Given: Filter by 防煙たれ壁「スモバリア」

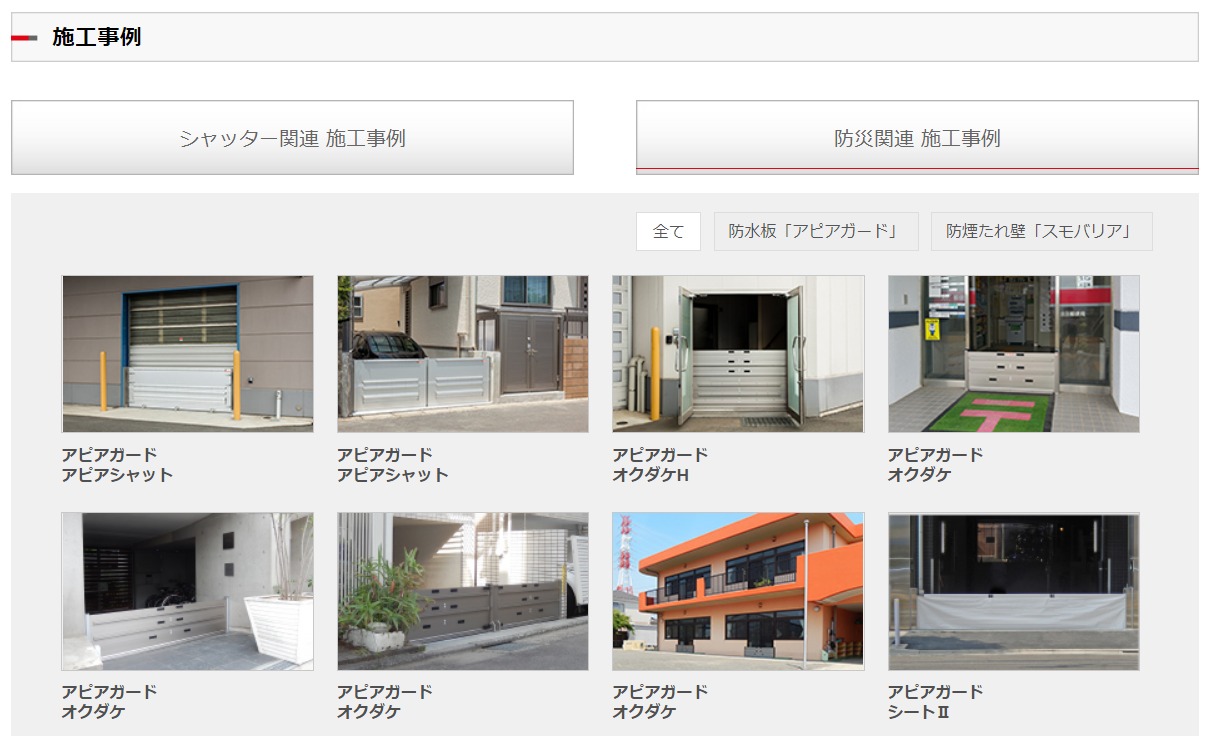Looking at the screenshot, I should point(1041,231).
